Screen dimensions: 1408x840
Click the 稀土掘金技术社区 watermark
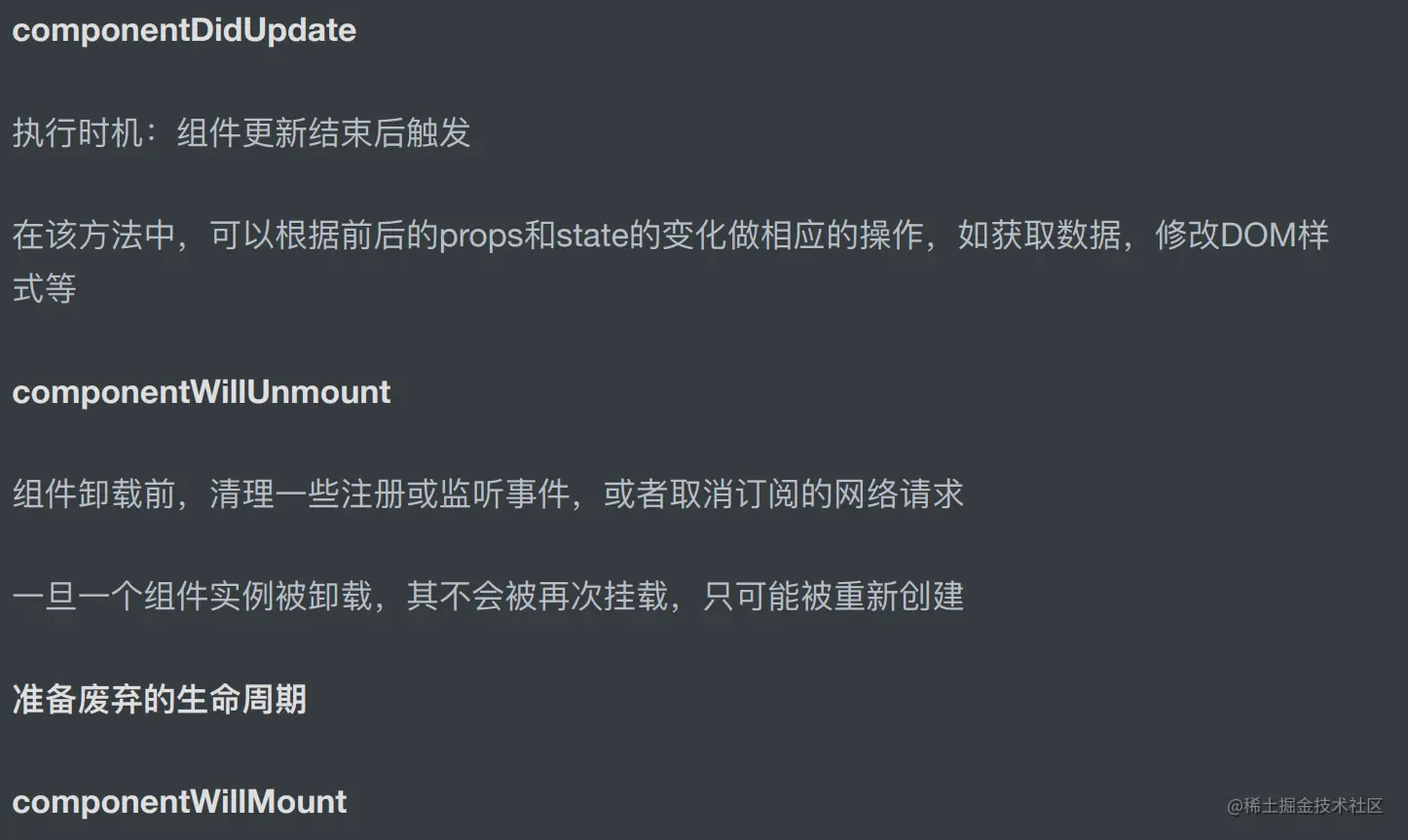[x=1305, y=806]
